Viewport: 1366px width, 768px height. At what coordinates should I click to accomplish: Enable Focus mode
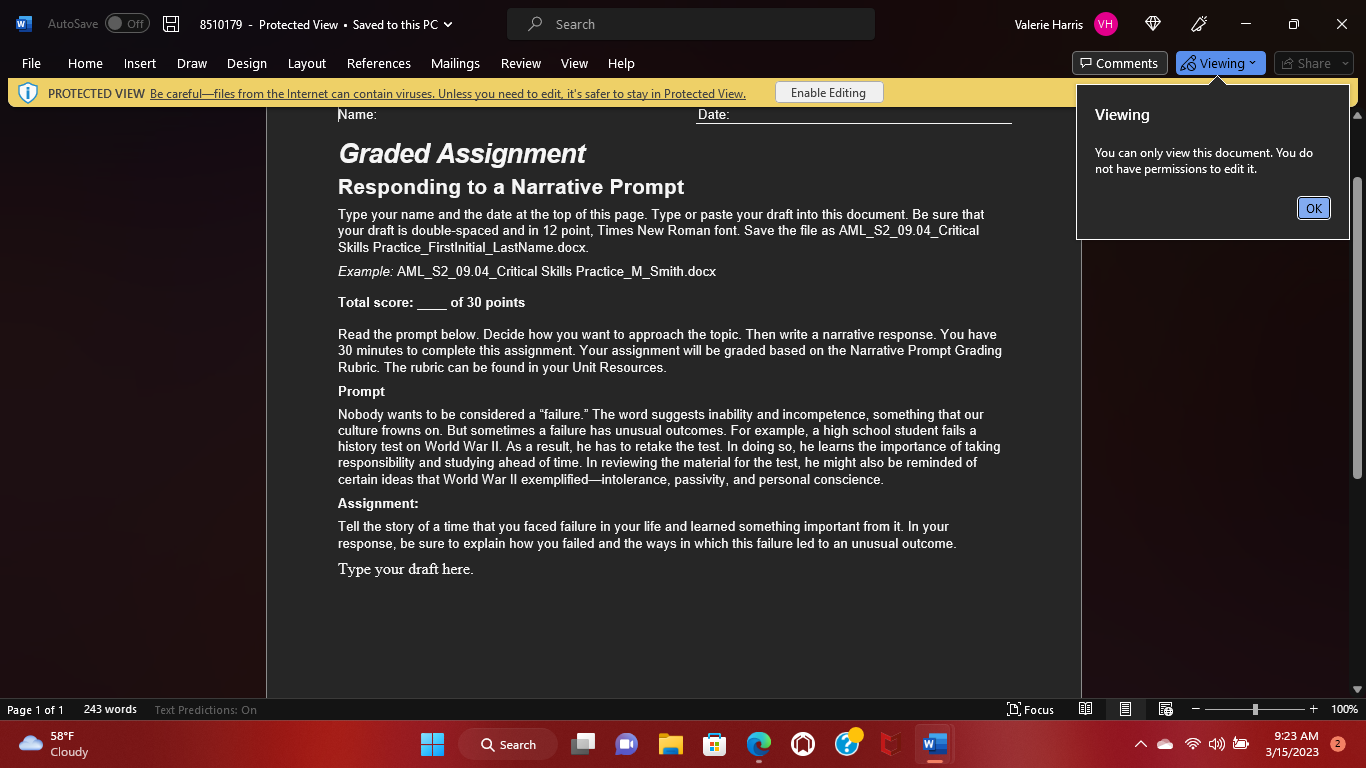coord(1031,709)
